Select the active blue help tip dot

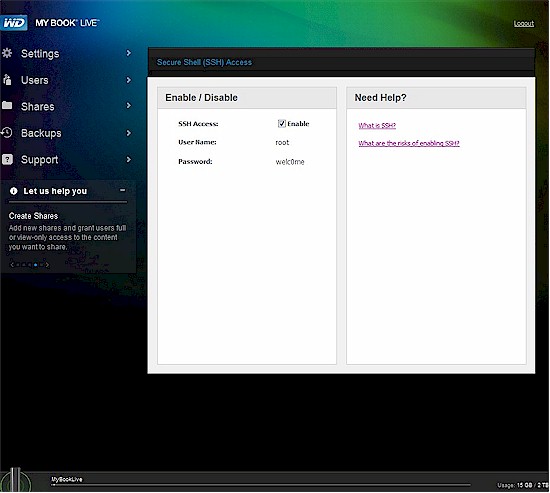coord(35,265)
